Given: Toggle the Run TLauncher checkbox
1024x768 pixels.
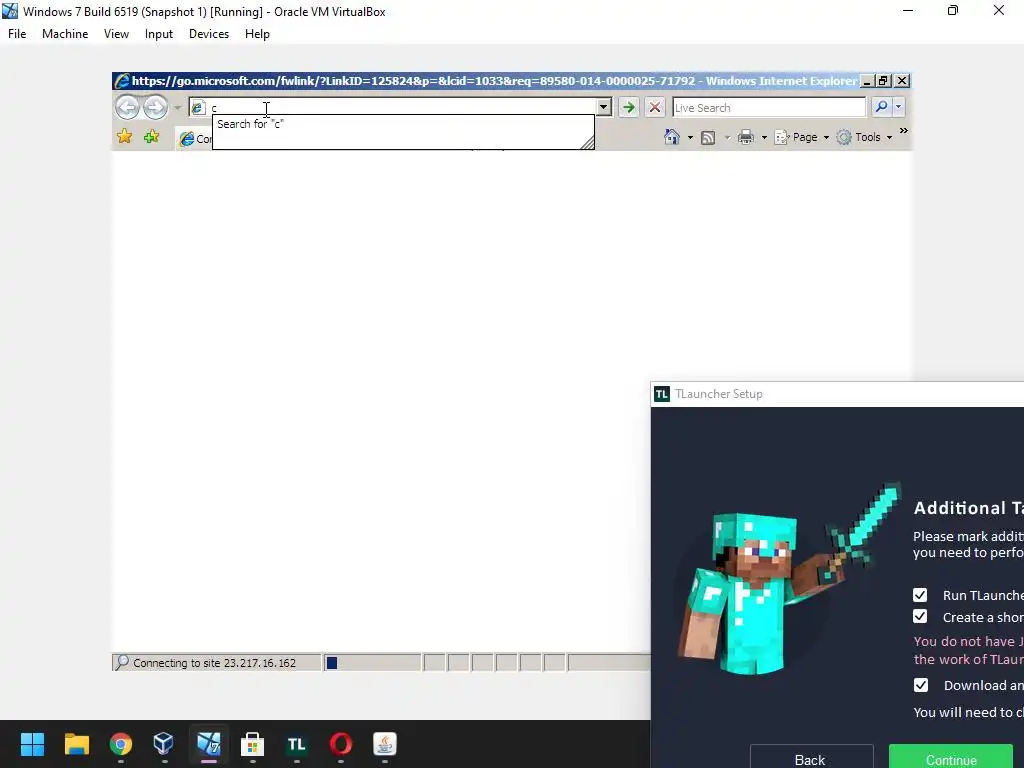Looking at the screenshot, I should [x=920, y=595].
